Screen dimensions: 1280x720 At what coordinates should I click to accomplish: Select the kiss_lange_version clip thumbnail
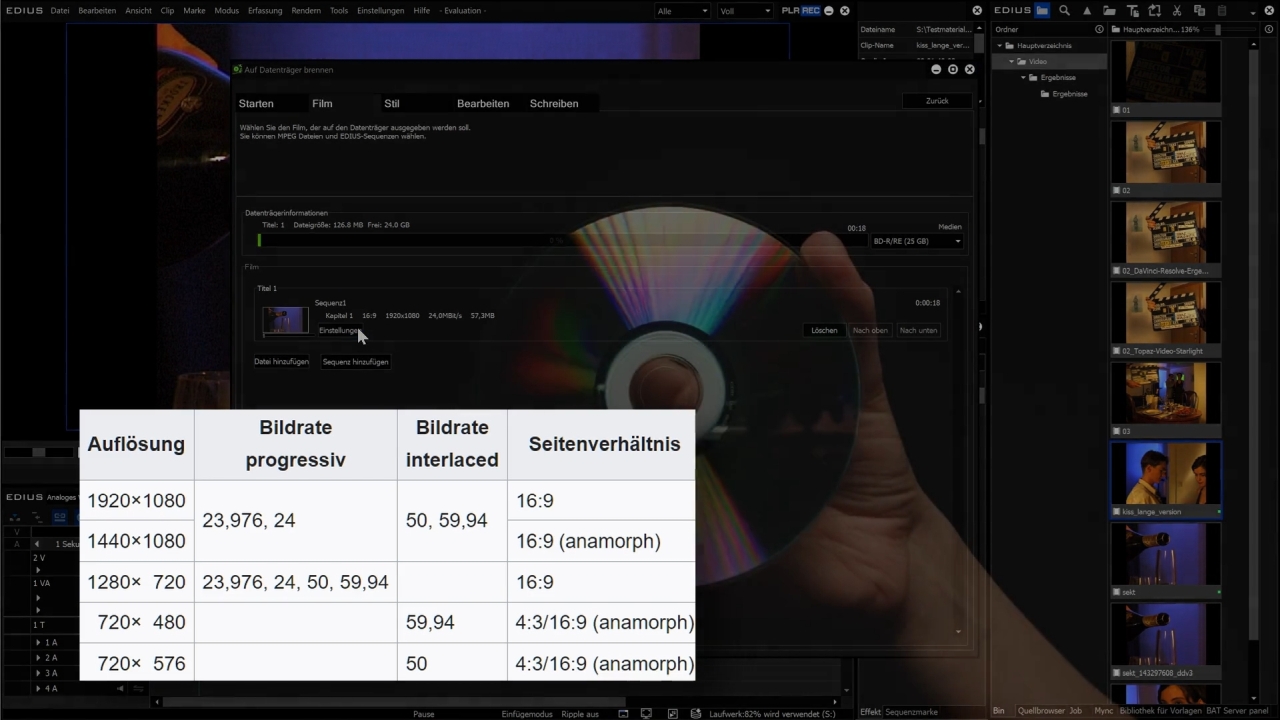tap(1166, 473)
